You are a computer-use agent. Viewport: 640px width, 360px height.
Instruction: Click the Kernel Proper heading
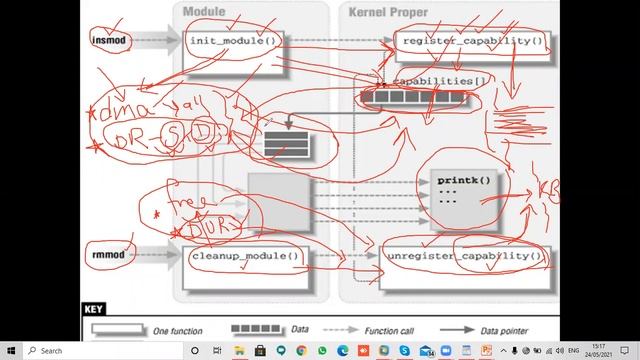[388, 12]
